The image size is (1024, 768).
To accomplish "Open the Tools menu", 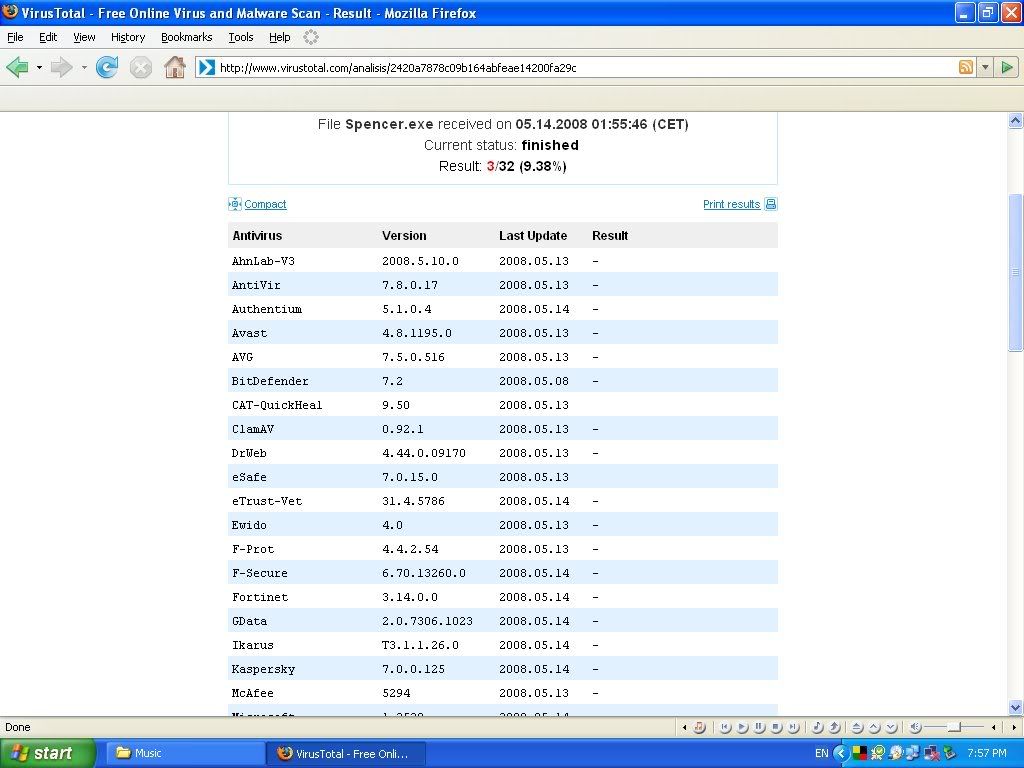I will (240, 37).
